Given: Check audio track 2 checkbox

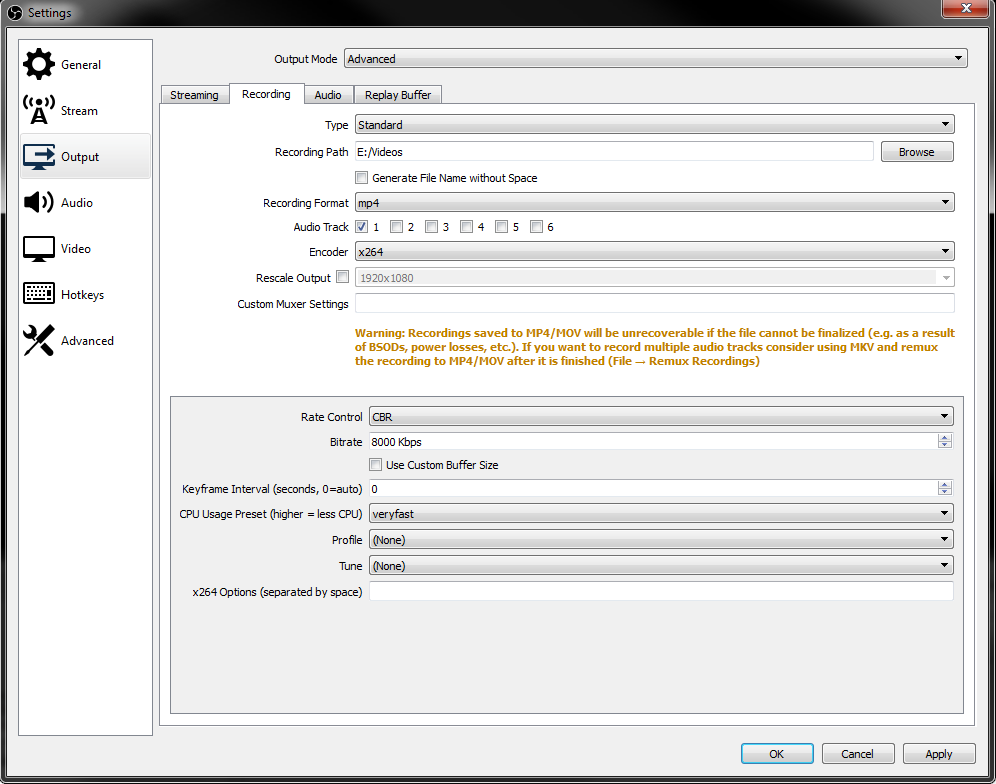Looking at the screenshot, I should coord(397,227).
